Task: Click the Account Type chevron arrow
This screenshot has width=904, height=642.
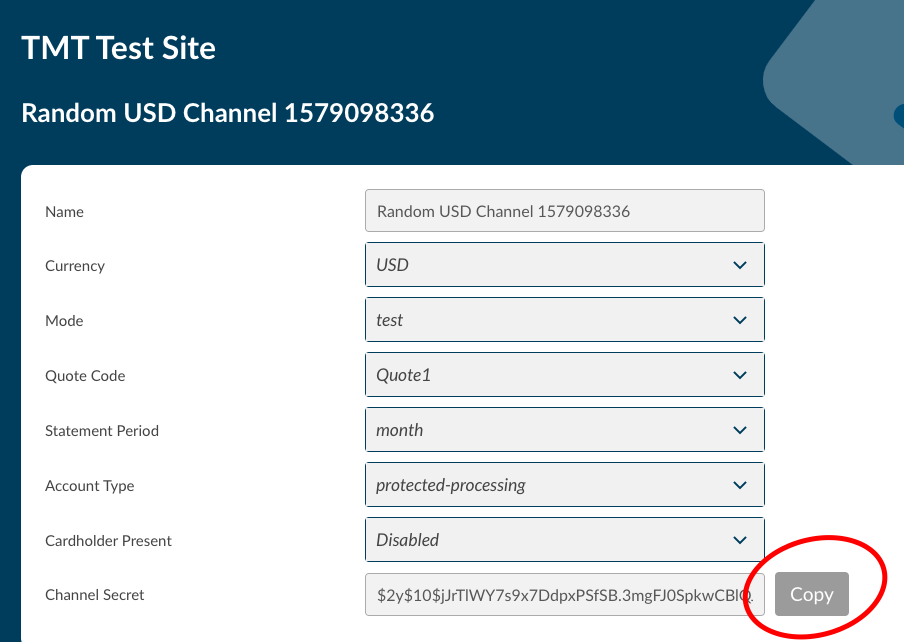Action: pos(740,485)
